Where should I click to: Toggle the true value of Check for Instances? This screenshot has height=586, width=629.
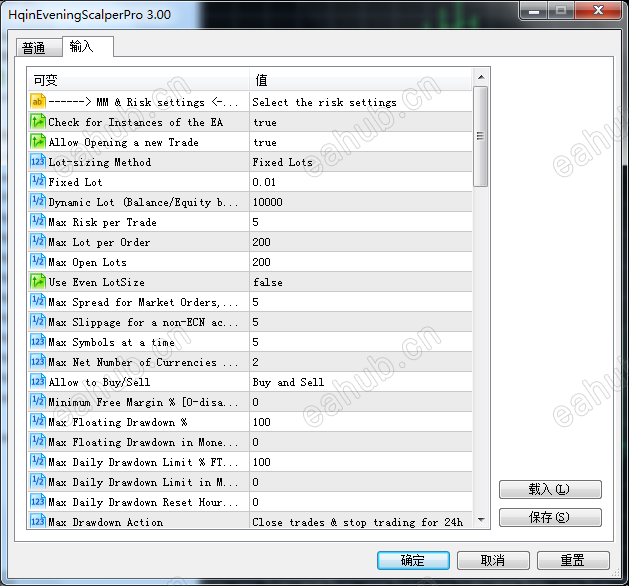tap(361, 122)
